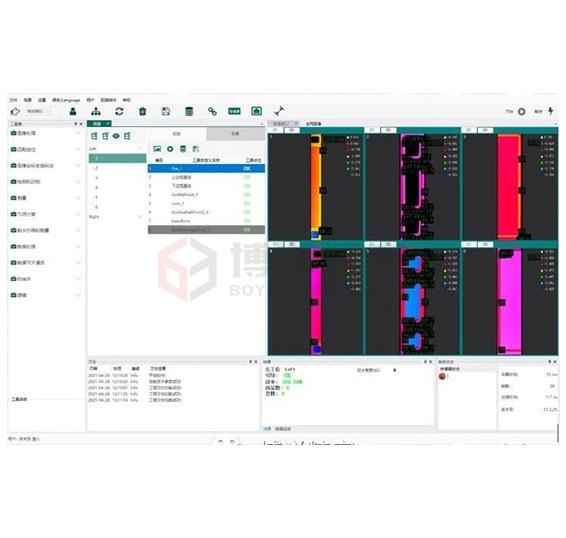
Task: Toggle the 3D view button of image pane 2
Action: (x=388, y=130)
